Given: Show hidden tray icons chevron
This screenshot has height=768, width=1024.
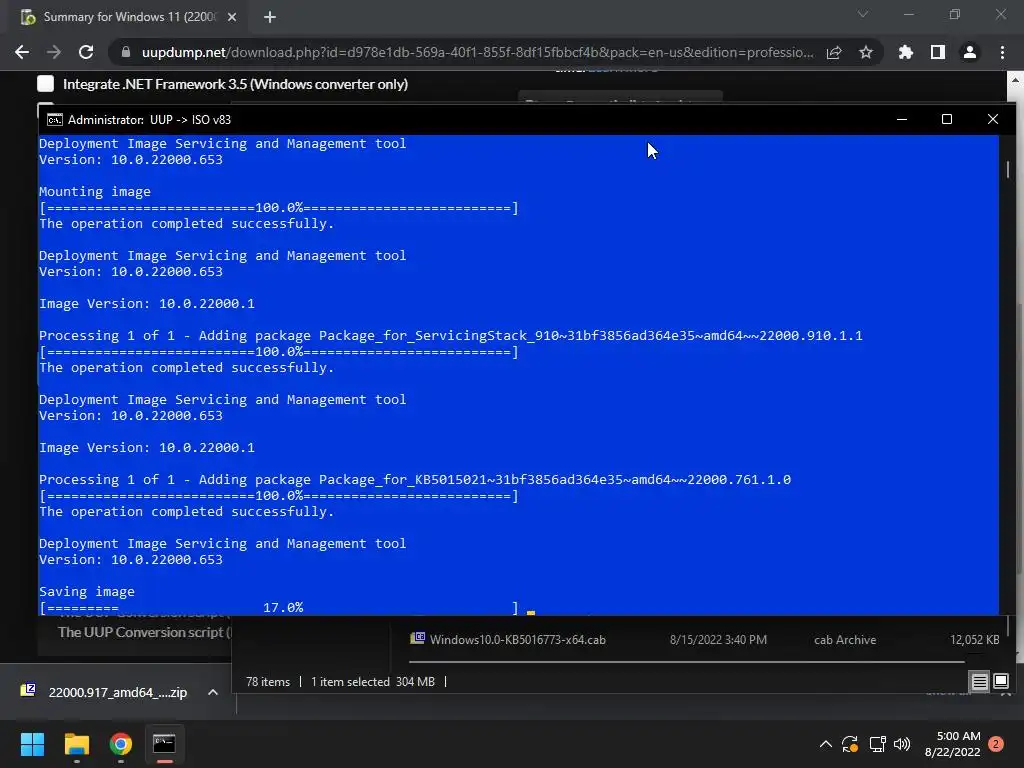Looking at the screenshot, I should pyautogui.click(x=825, y=744).
